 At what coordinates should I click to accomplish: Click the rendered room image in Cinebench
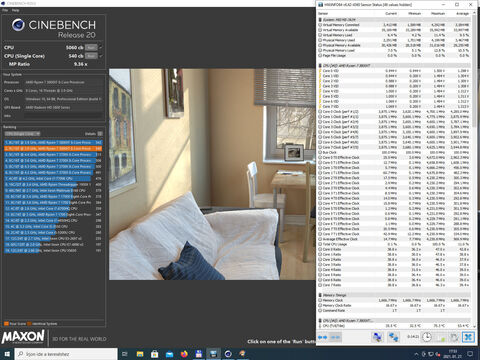coord(212,174)
